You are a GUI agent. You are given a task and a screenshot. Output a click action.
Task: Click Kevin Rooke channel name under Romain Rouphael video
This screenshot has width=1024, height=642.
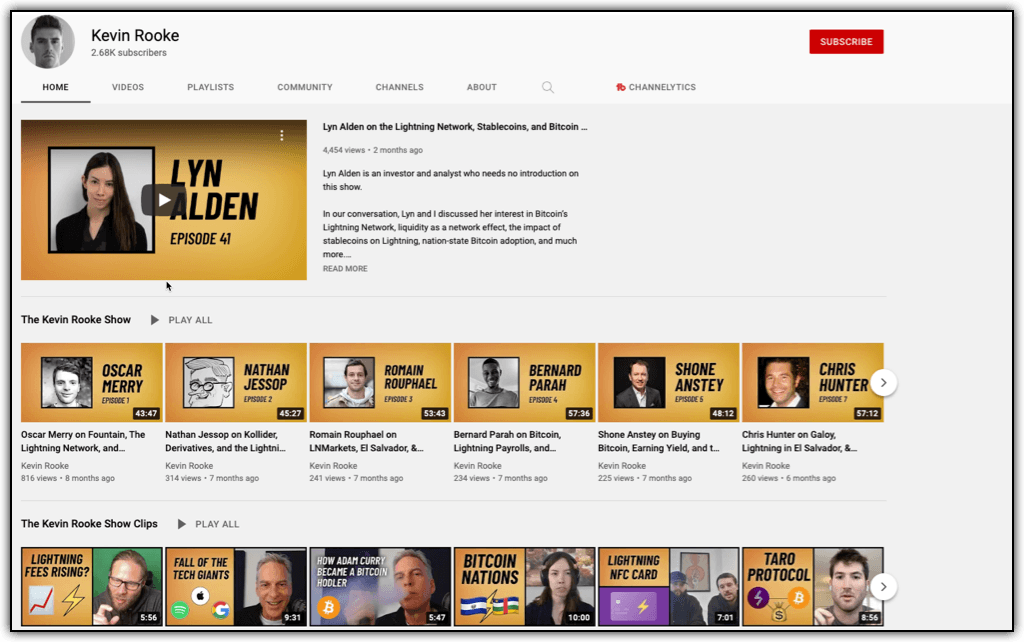[x=333, y=466]
